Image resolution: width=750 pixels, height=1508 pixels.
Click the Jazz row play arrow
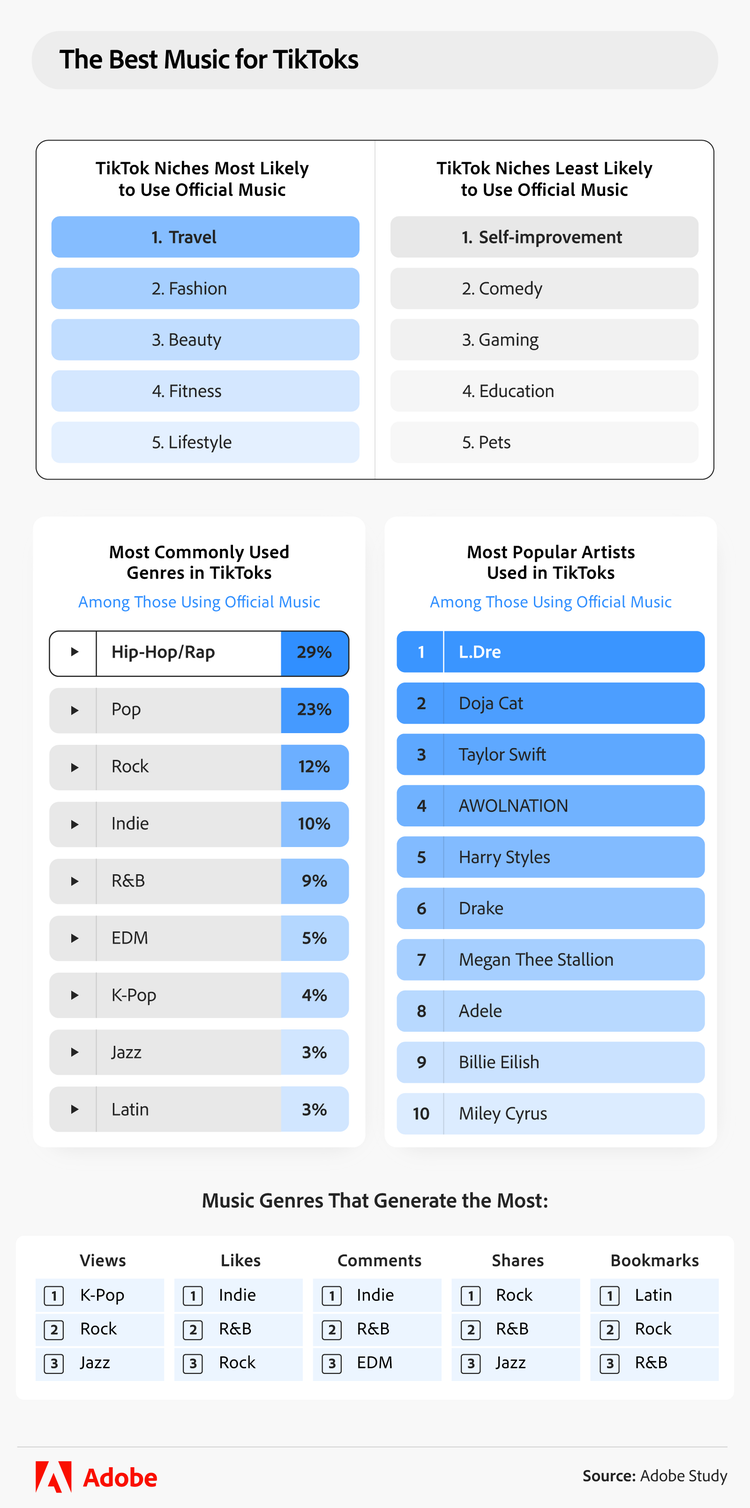pos(74,1052)
